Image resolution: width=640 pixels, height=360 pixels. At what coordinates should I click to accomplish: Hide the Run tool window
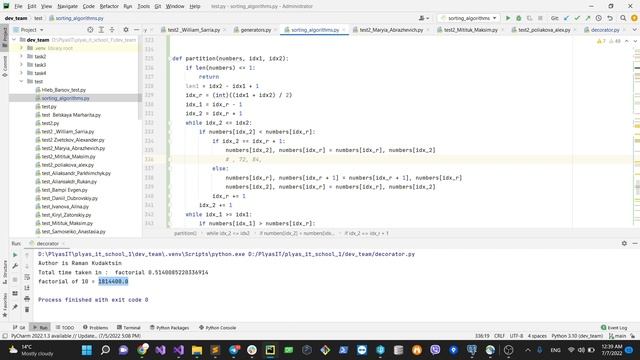click(x=635, y=243)
